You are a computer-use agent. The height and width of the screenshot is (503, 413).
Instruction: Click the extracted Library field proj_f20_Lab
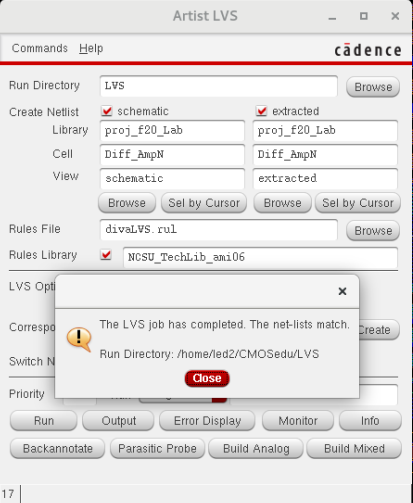coord(325,131)
